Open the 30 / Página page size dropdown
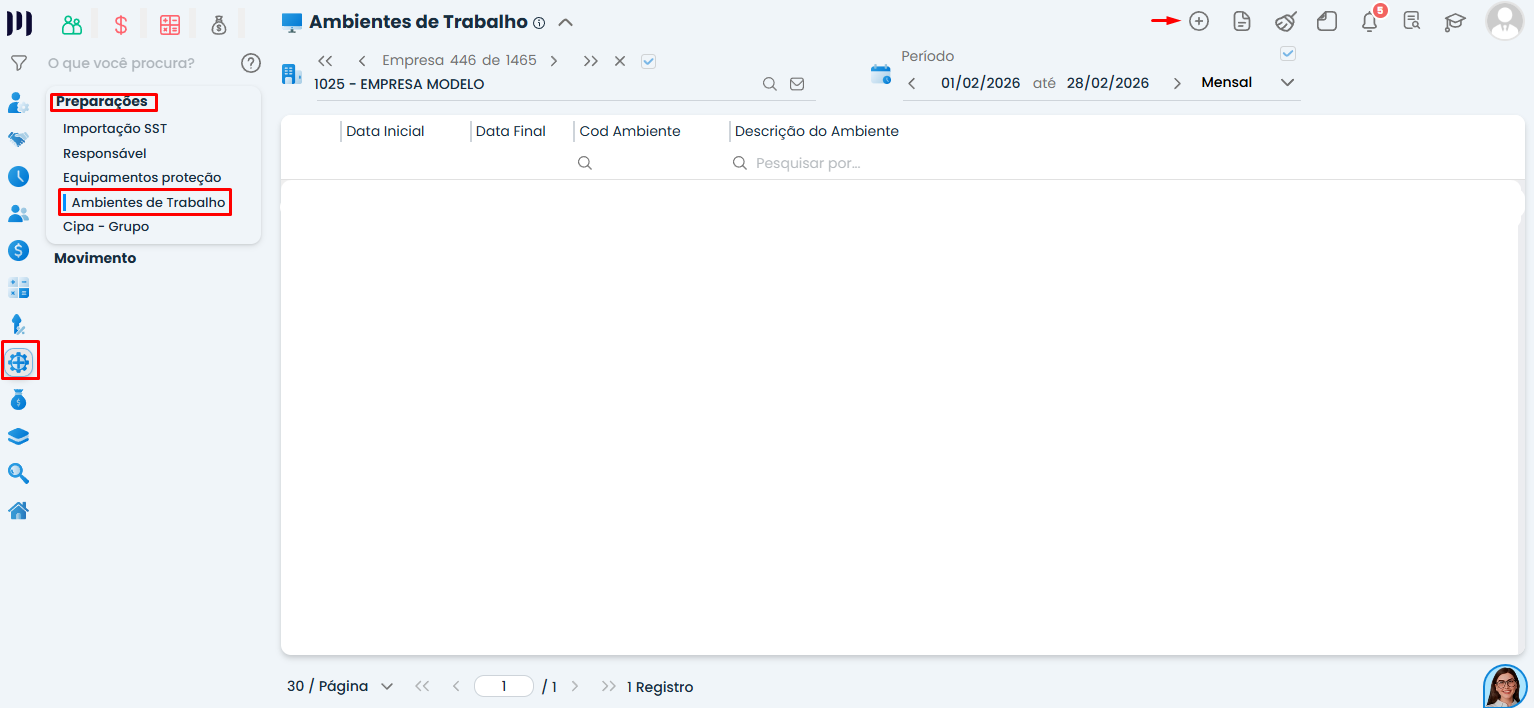The height and width of the screenshot is (708, 1534). (340, 686)
